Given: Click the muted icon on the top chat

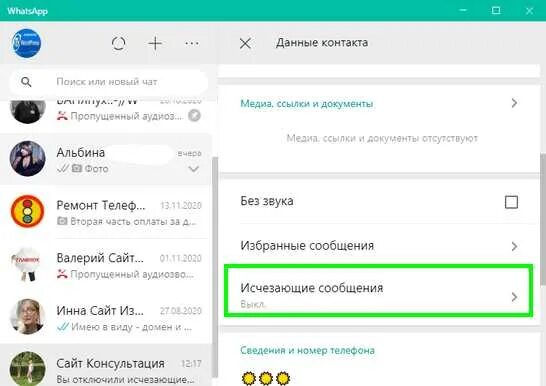Looking at the screenshot, I should pos(194,116).
